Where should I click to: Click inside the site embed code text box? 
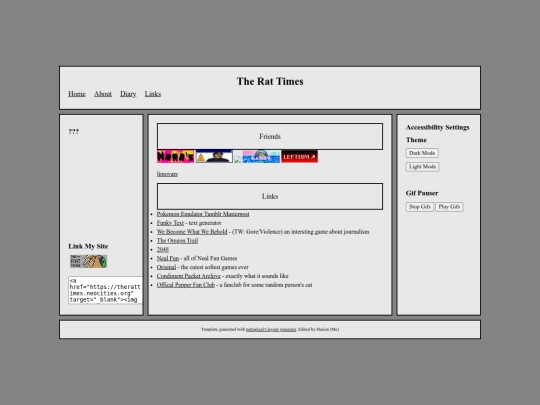(x=105, y=290)
